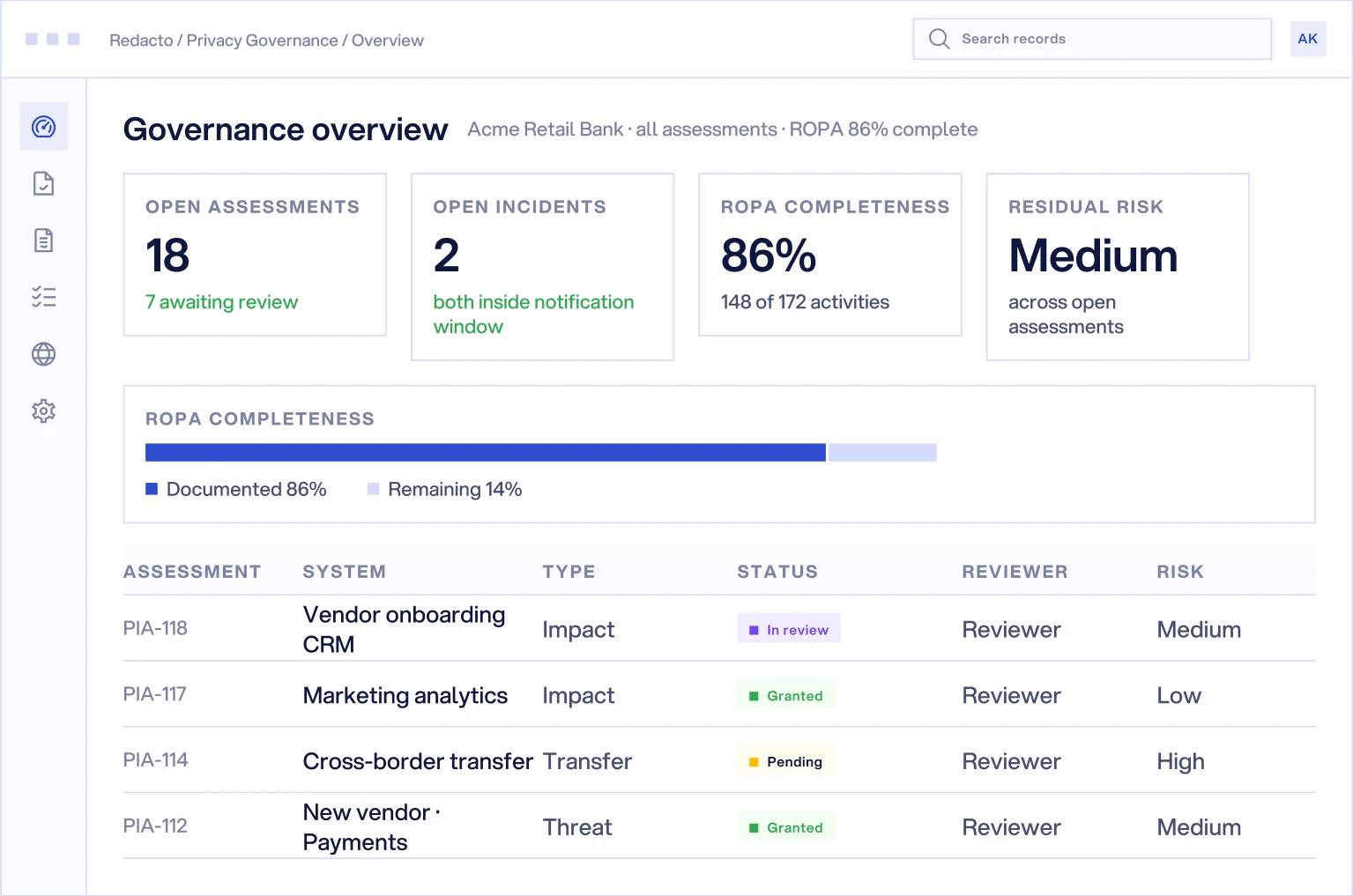Click the Documented 86% legend swatch
Screen dimensions: 1353x896
pos(152,489)
